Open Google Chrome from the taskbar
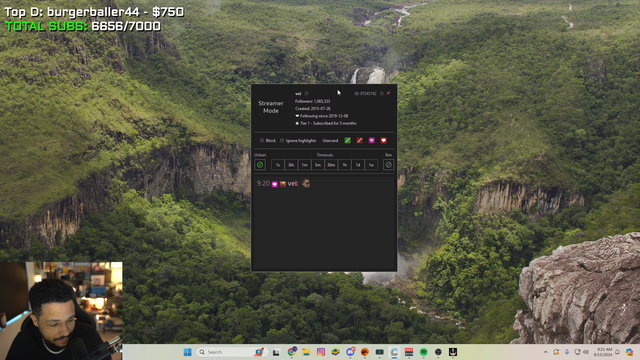 [x=291, y=352]
